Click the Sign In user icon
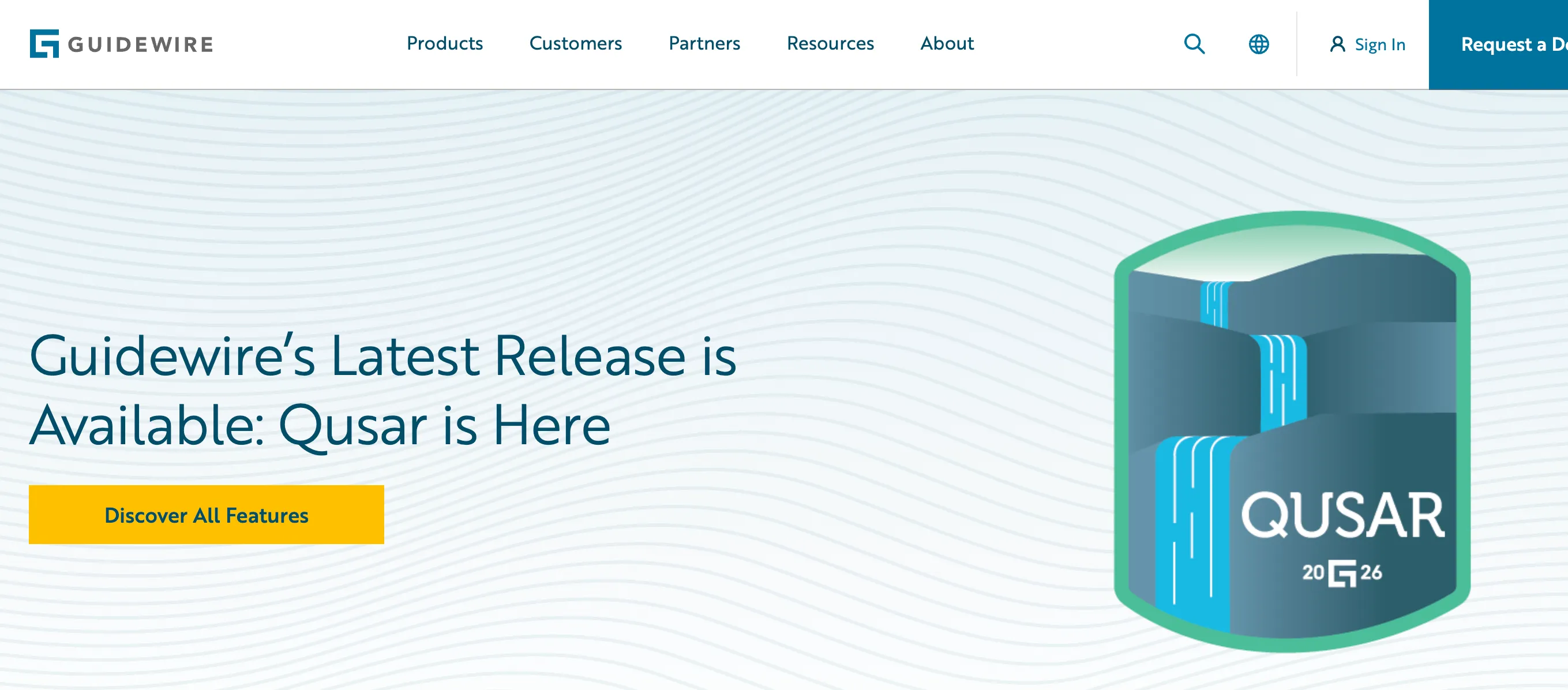1568x690 pixels. (x=1337, y=44)
